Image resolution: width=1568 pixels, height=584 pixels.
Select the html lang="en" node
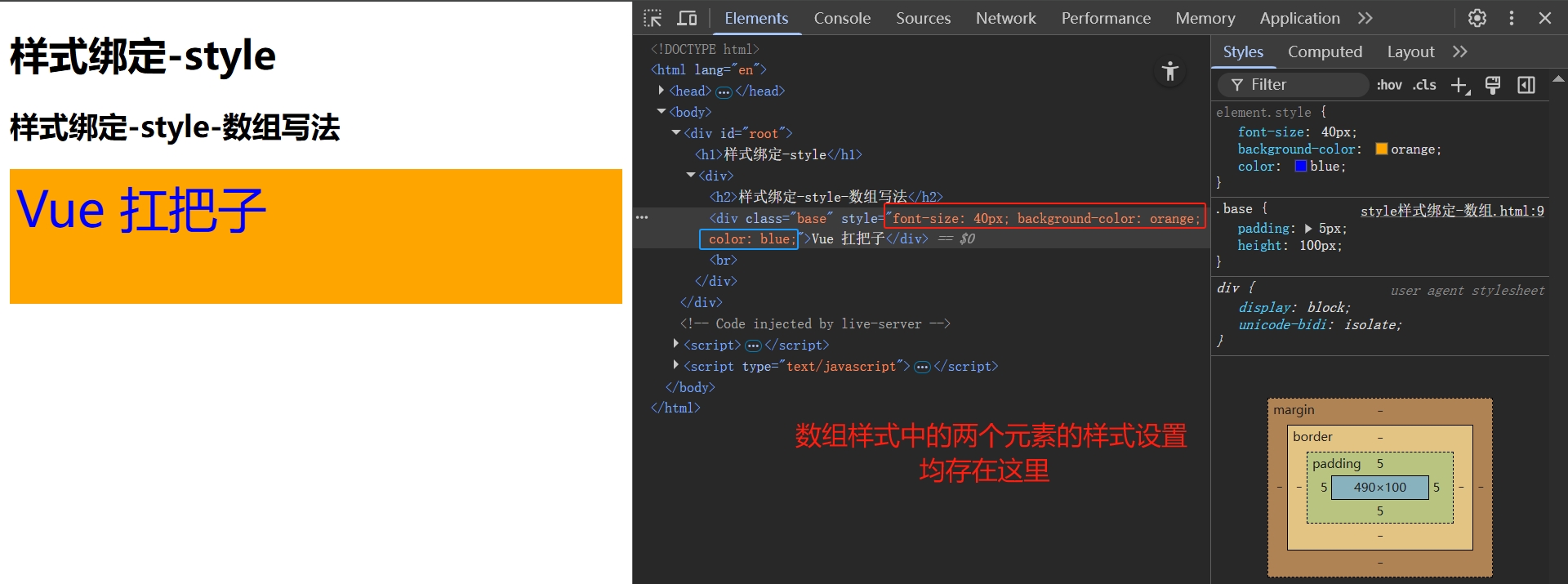(709, 70)
